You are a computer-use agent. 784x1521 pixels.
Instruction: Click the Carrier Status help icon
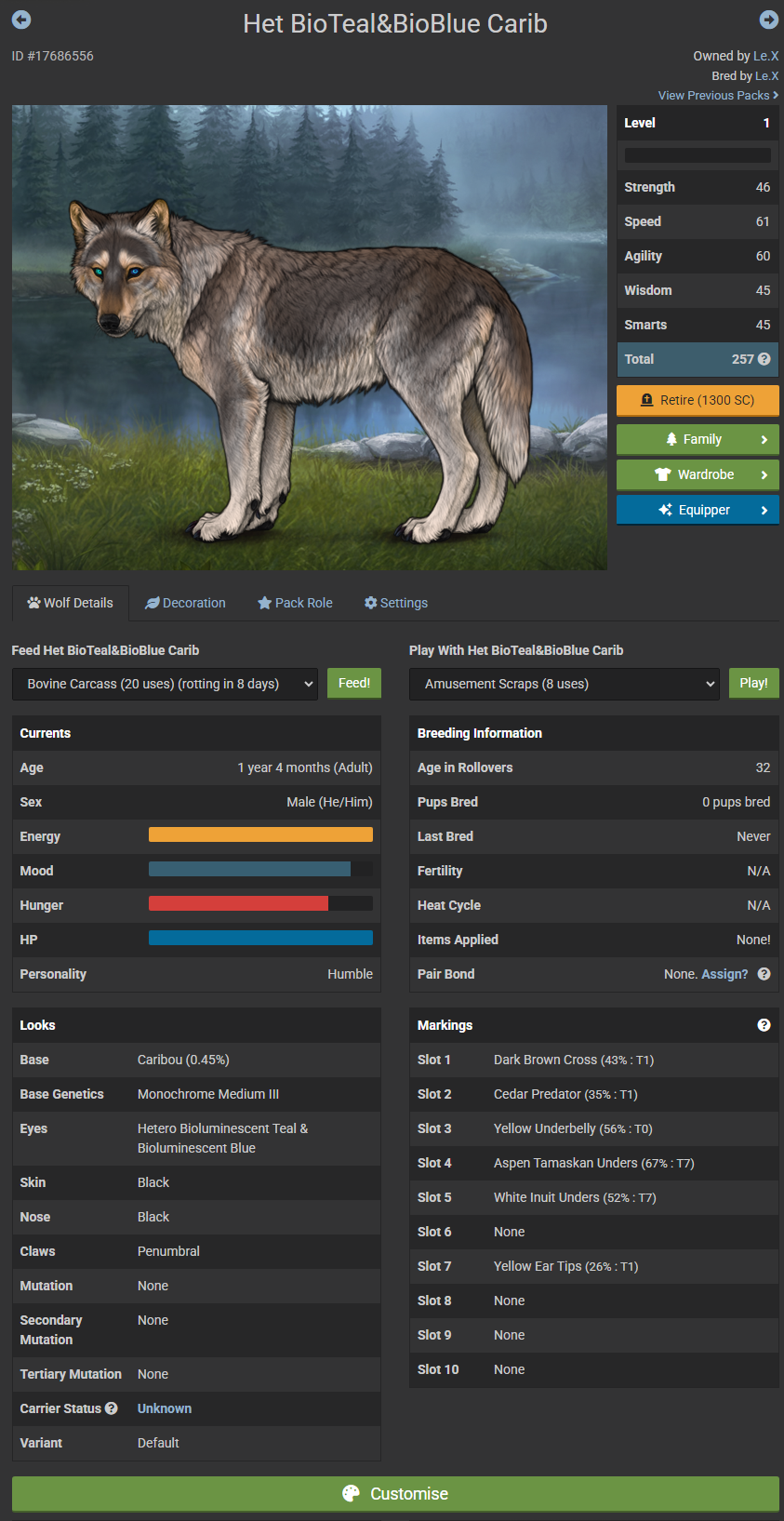pyautogui.click(x=112, y=1408)
